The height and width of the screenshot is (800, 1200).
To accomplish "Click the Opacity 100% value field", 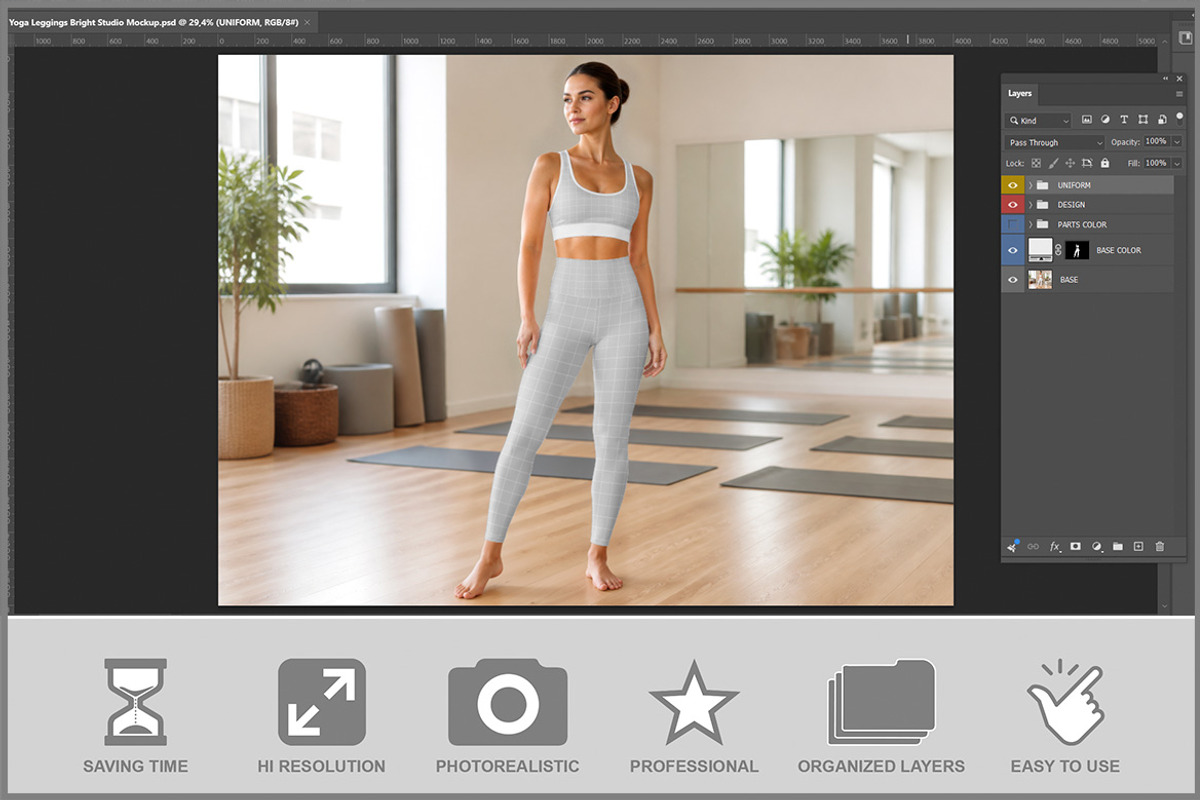I will click(x=1156, y=142).
